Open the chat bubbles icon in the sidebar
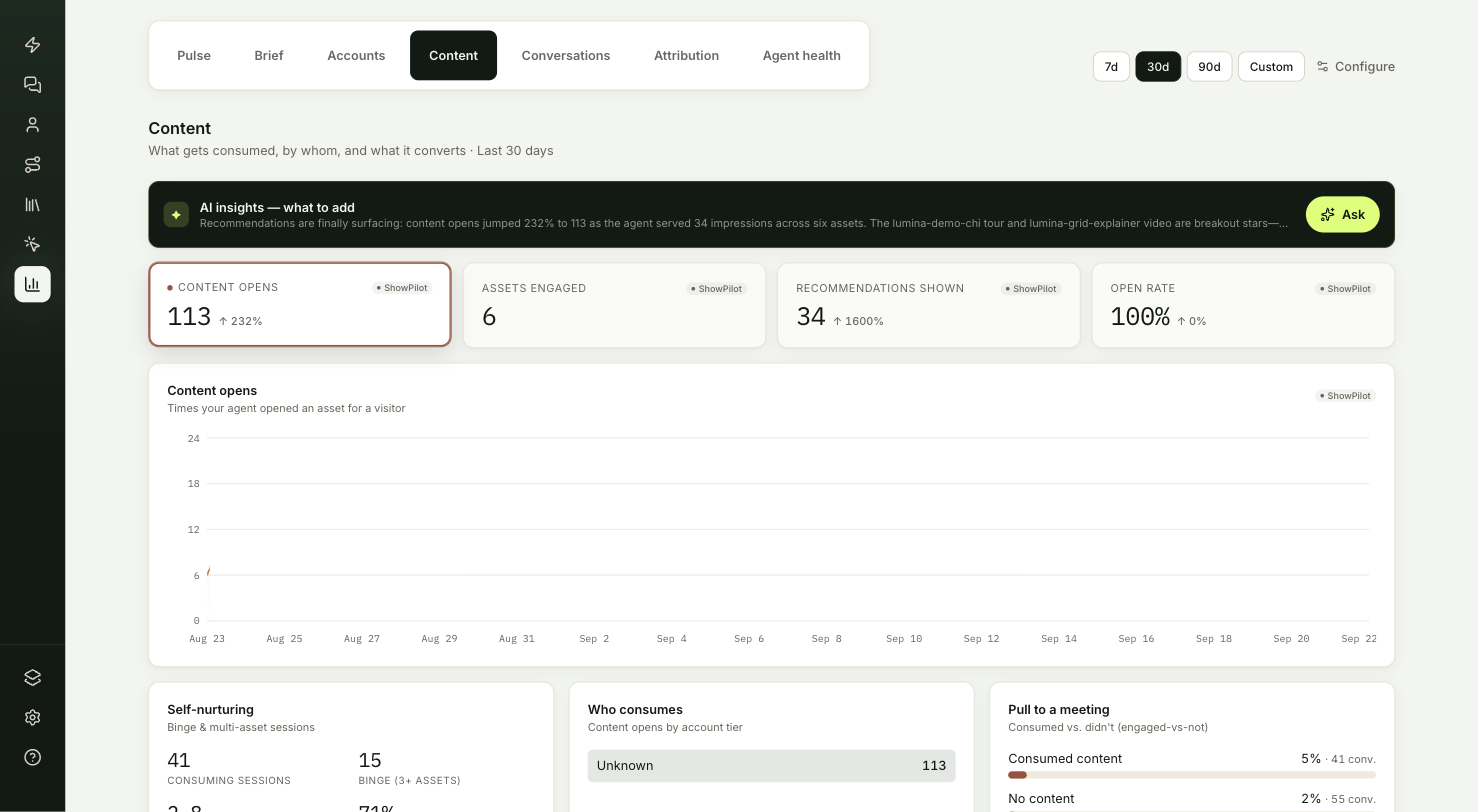Viewport: 1478px width, 812px height. click(x=32, y=85)
